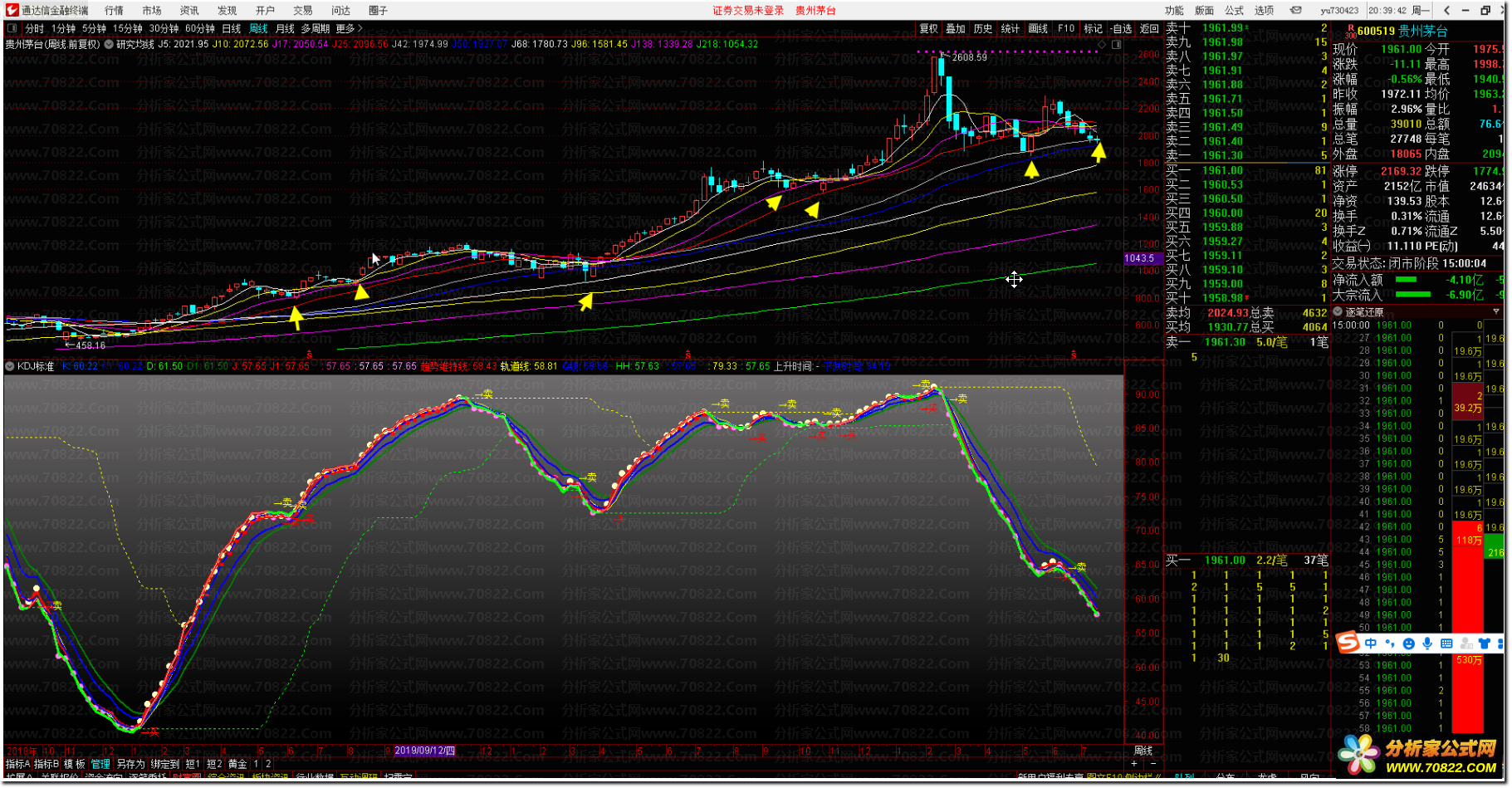Click the minus zoom button beside 周线
The width and height of the screenshot is (1512, 788).
click(x=1152, y=764)
